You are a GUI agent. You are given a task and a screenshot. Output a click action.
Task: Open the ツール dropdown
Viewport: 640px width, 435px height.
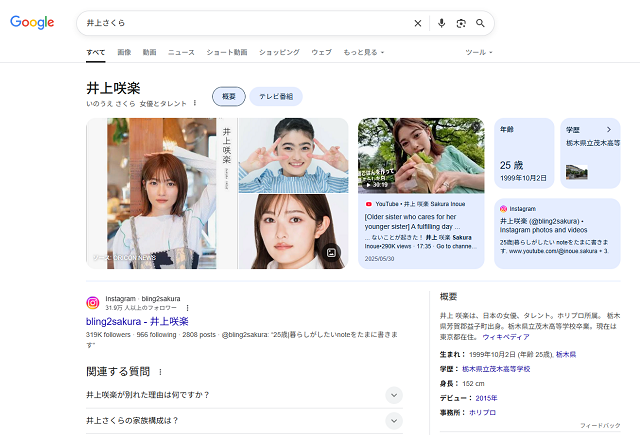(x=479, y=52)
